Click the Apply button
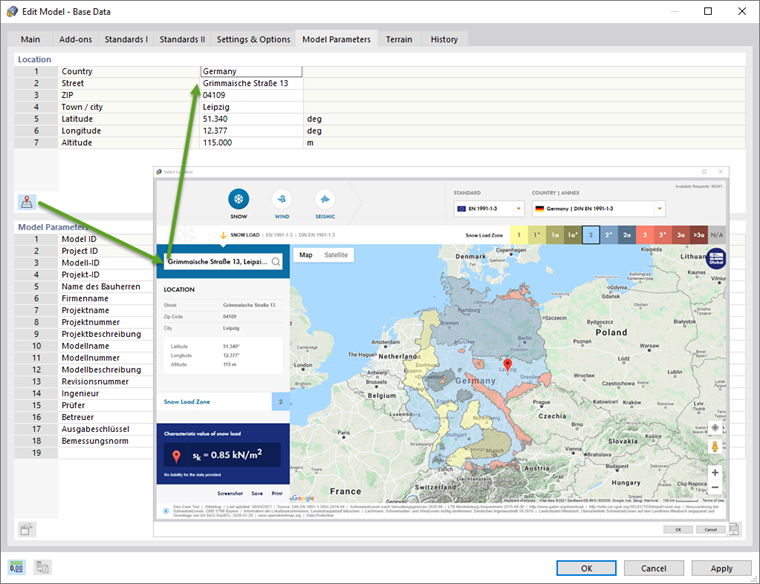 (x=721, y=568)
